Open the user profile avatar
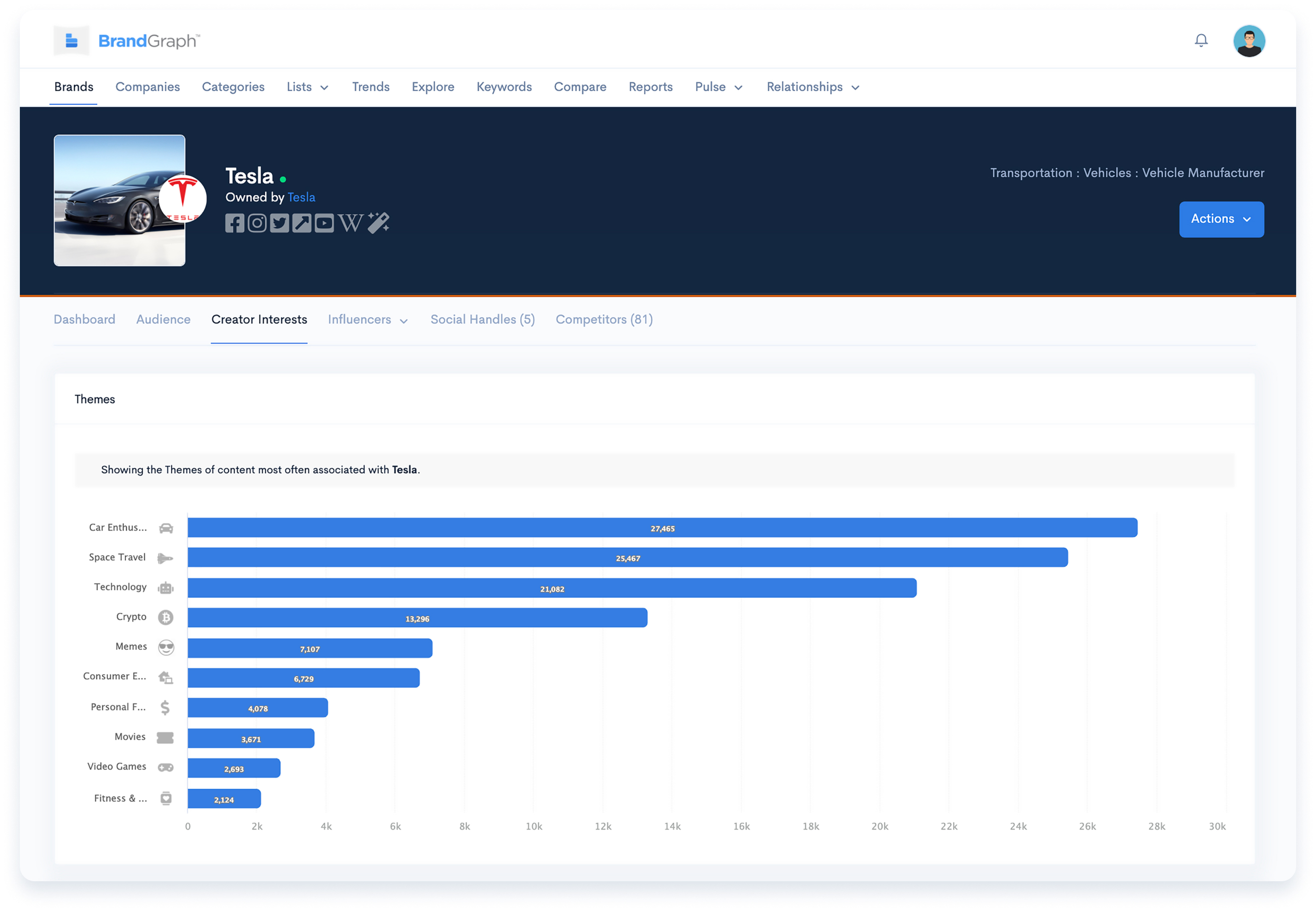The width and height of the screenshot is (1316, 911). [x=1249, y=41]
